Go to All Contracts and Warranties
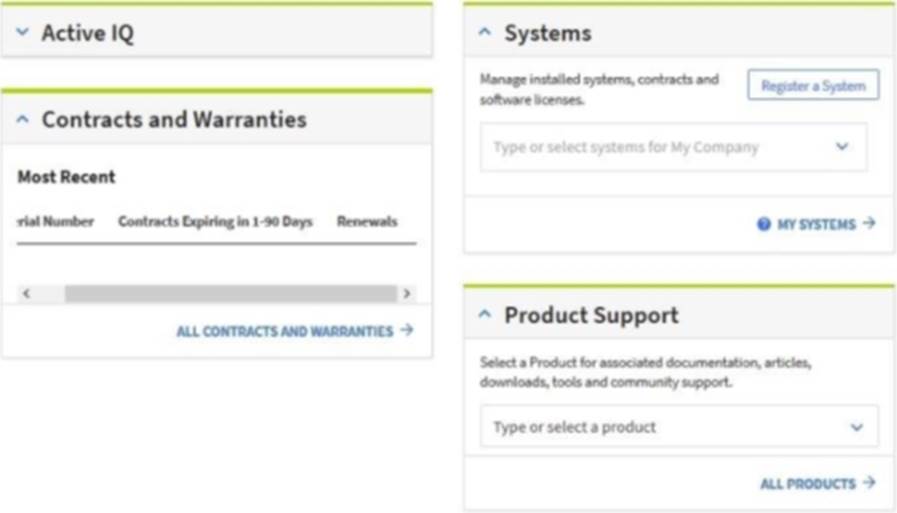 click(285, 331)
